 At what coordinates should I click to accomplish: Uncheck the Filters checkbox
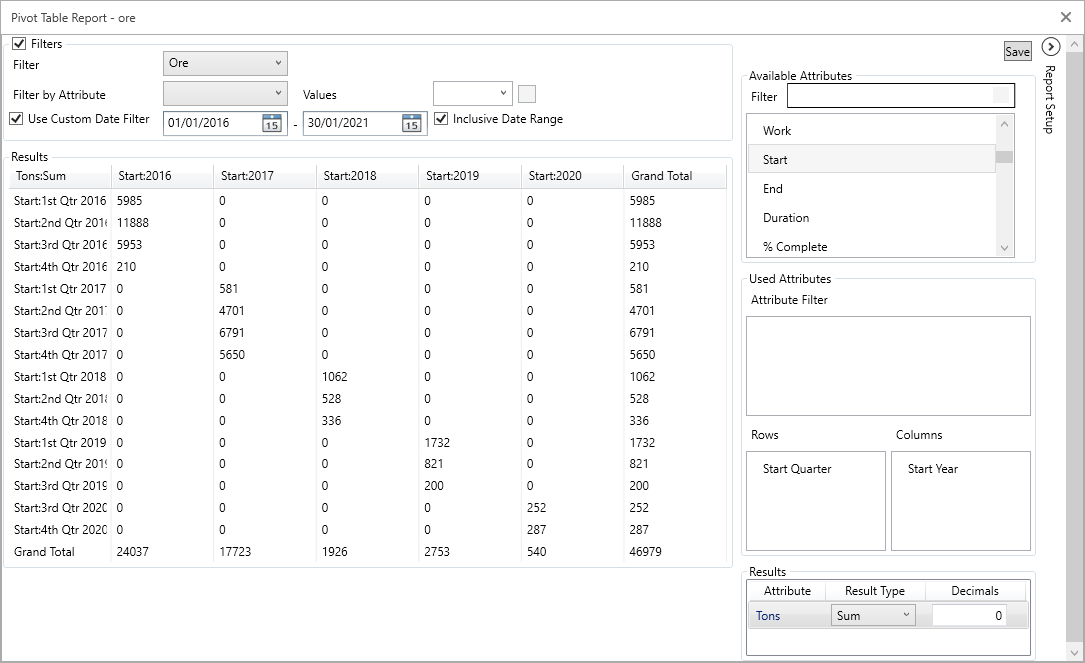pyautogui.click(x=18, y=43)
